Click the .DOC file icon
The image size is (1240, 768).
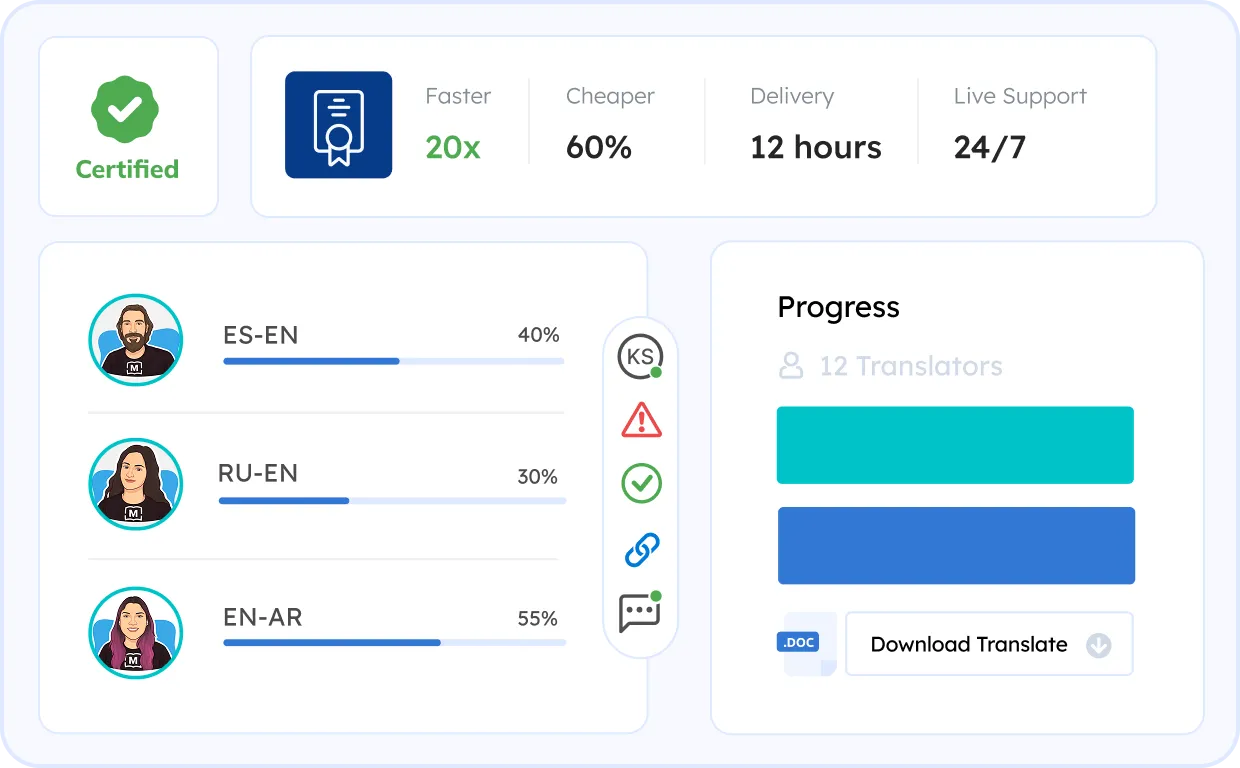click(802, 644)
